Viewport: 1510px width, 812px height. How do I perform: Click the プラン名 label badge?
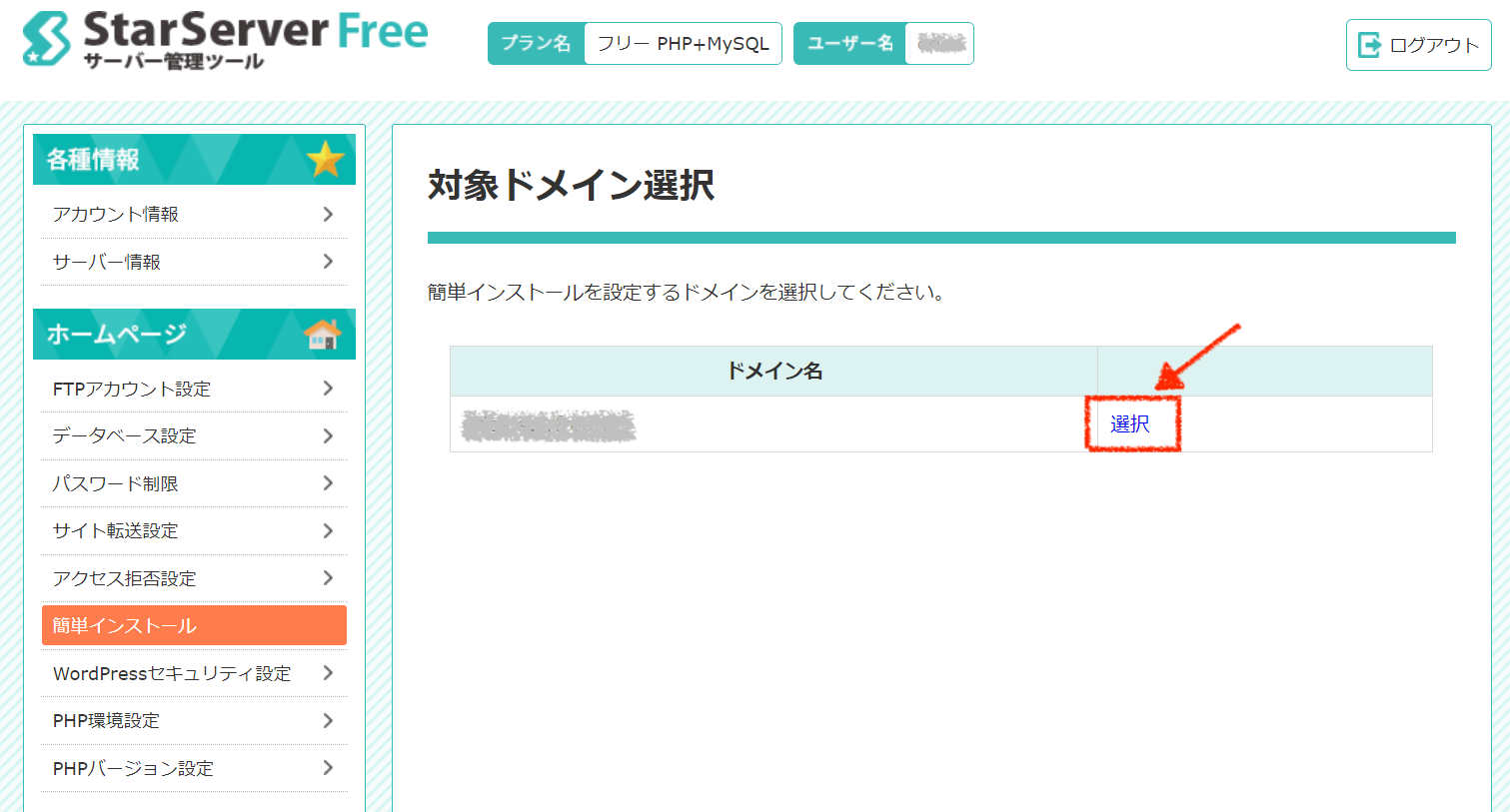[536, 43]
